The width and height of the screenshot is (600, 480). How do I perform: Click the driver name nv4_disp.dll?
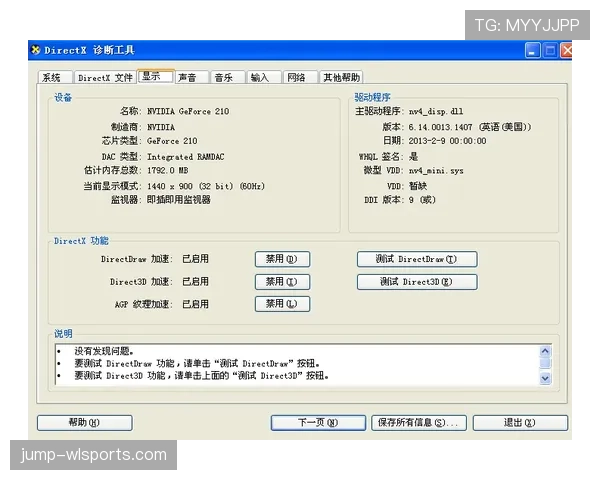[436, 111]
